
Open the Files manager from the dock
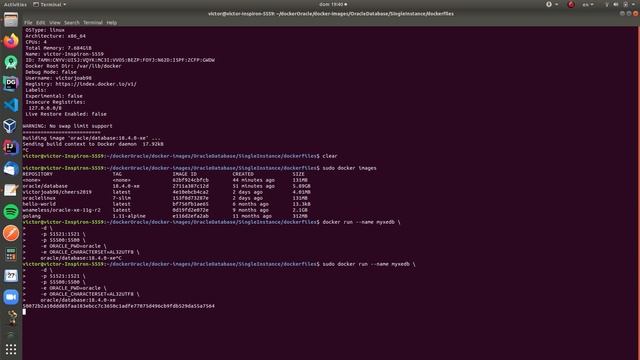[11, 20]
